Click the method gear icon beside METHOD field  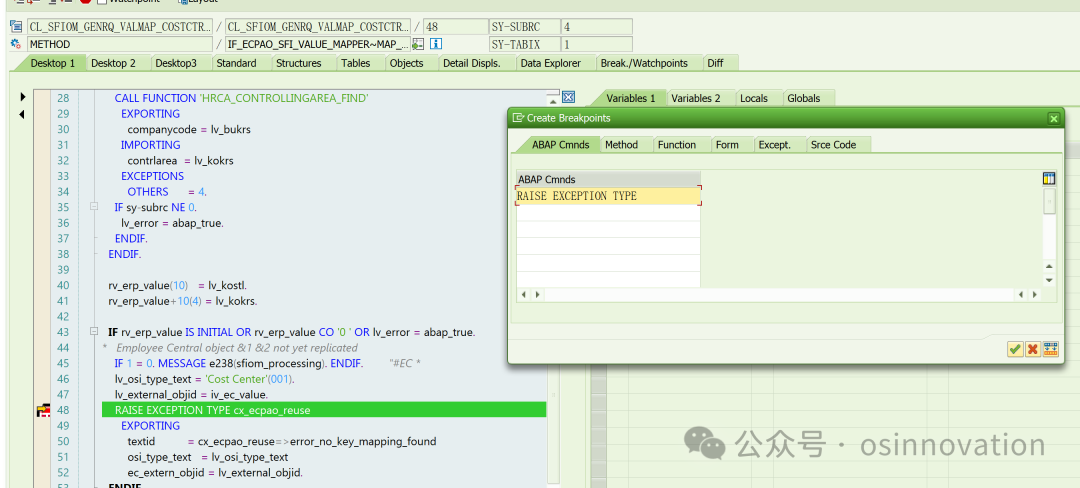coord(17,44)
